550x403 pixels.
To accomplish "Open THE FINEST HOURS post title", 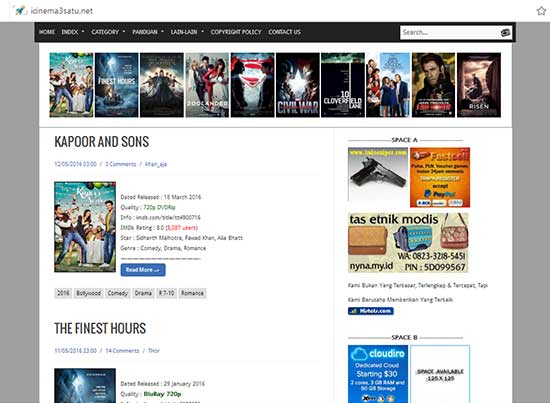I will point(100,329).
